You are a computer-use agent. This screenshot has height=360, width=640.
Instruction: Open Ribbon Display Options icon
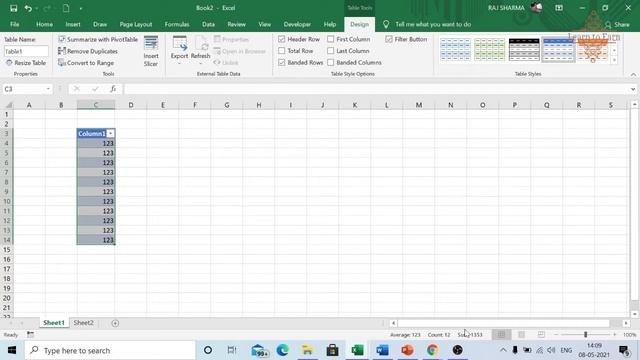(559, 8)
